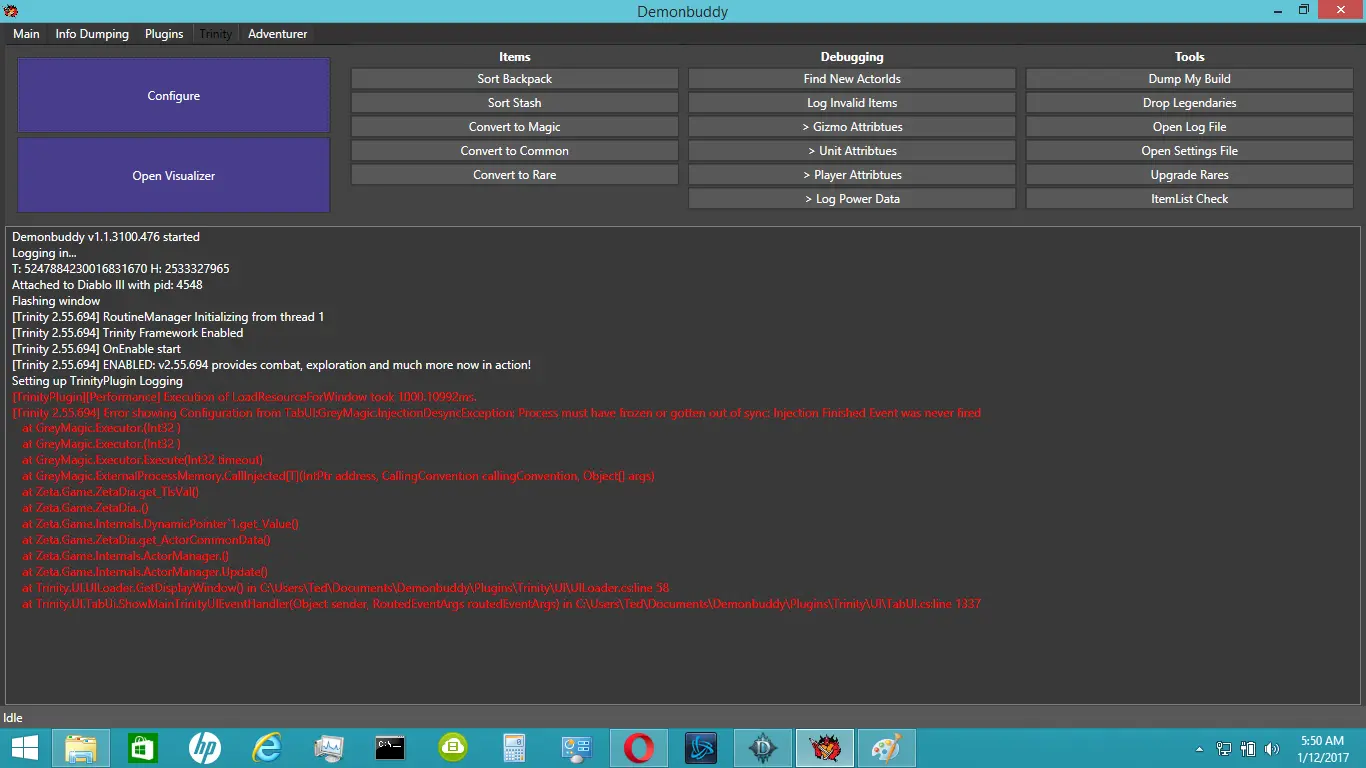Click Open Log File under Tools
The width and height of the screenshot is (1366, 768).
[x=1189, y=127]
